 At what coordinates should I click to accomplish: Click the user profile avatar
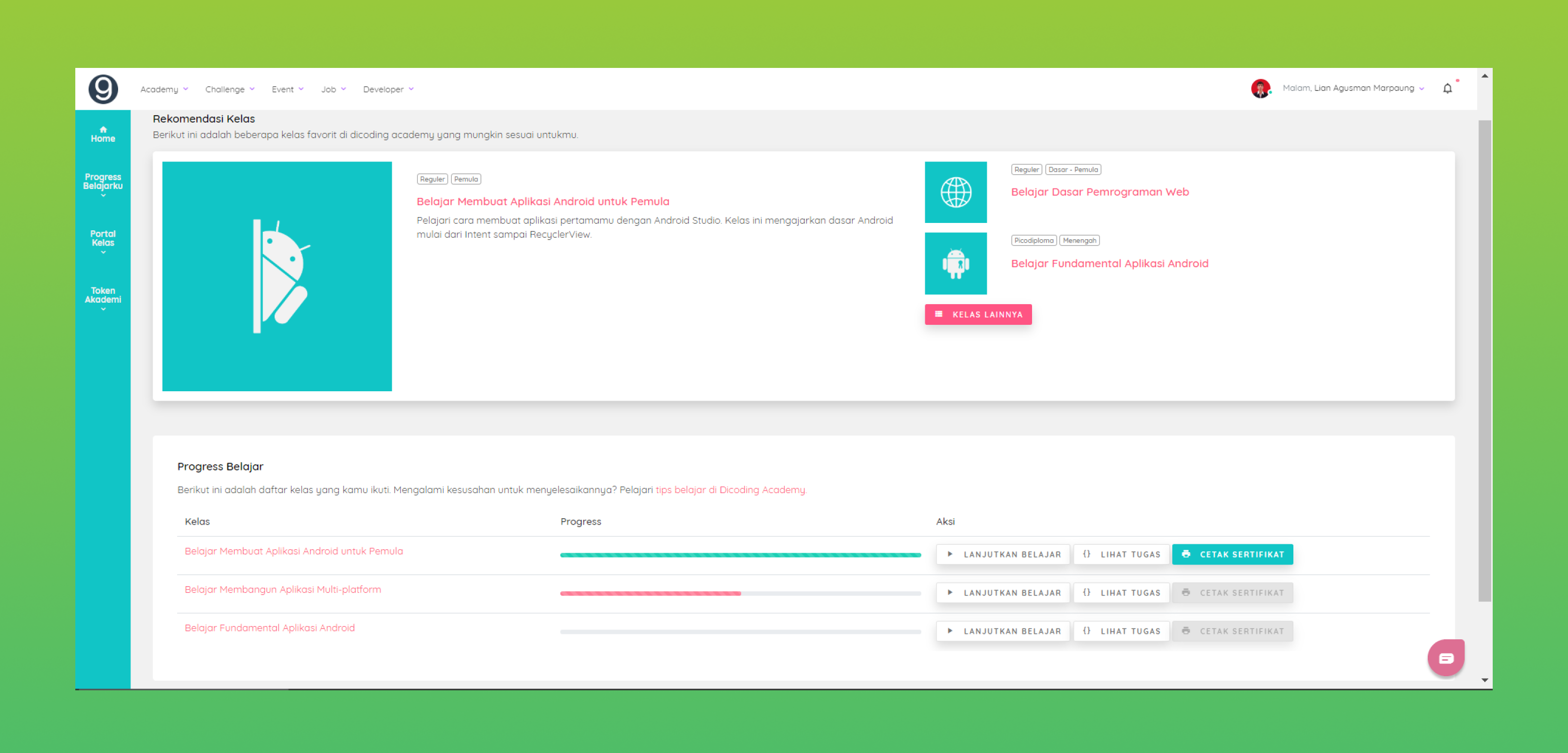pos(1260,89)
